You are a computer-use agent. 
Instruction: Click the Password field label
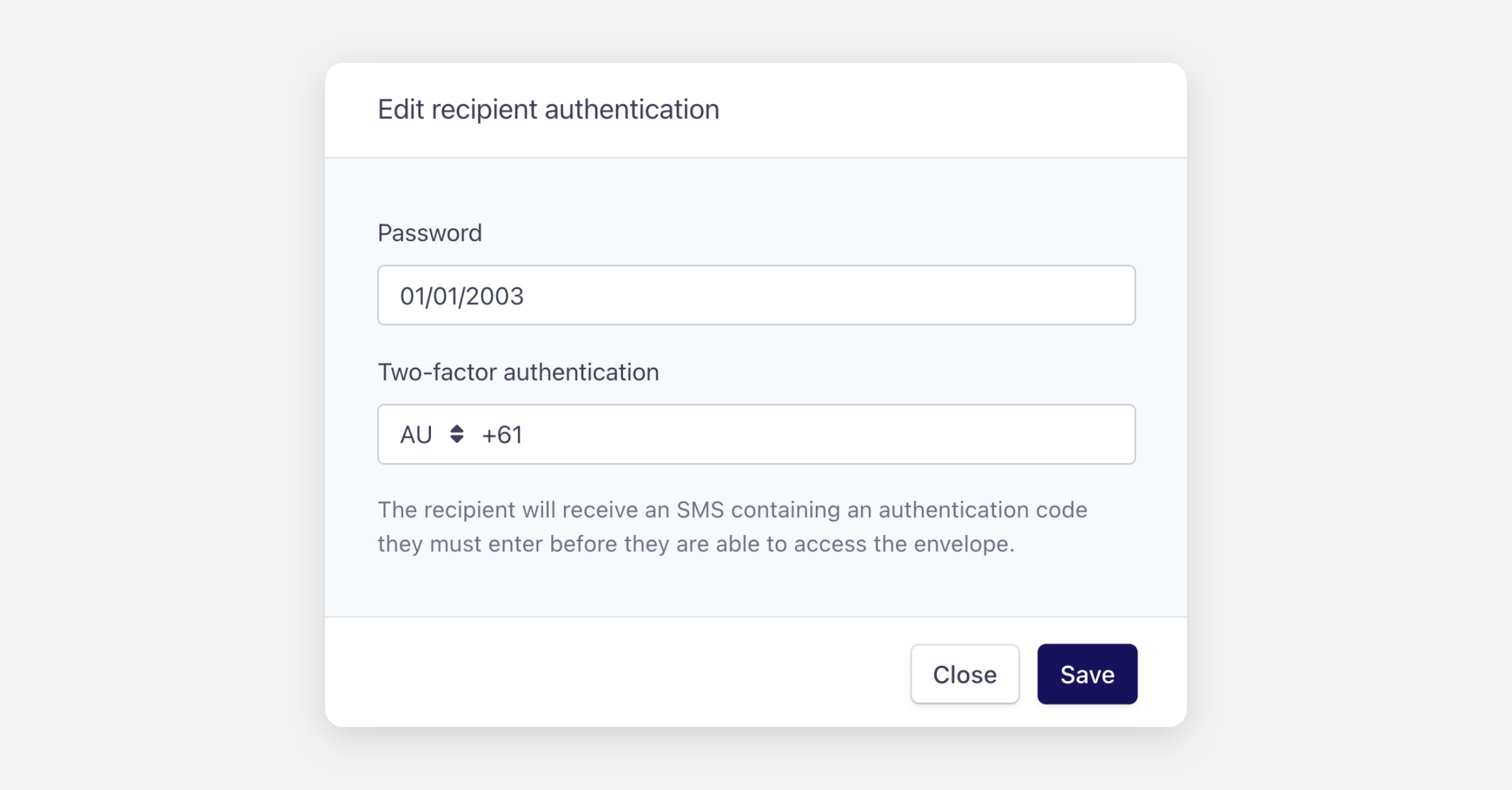tap(430, 233)
